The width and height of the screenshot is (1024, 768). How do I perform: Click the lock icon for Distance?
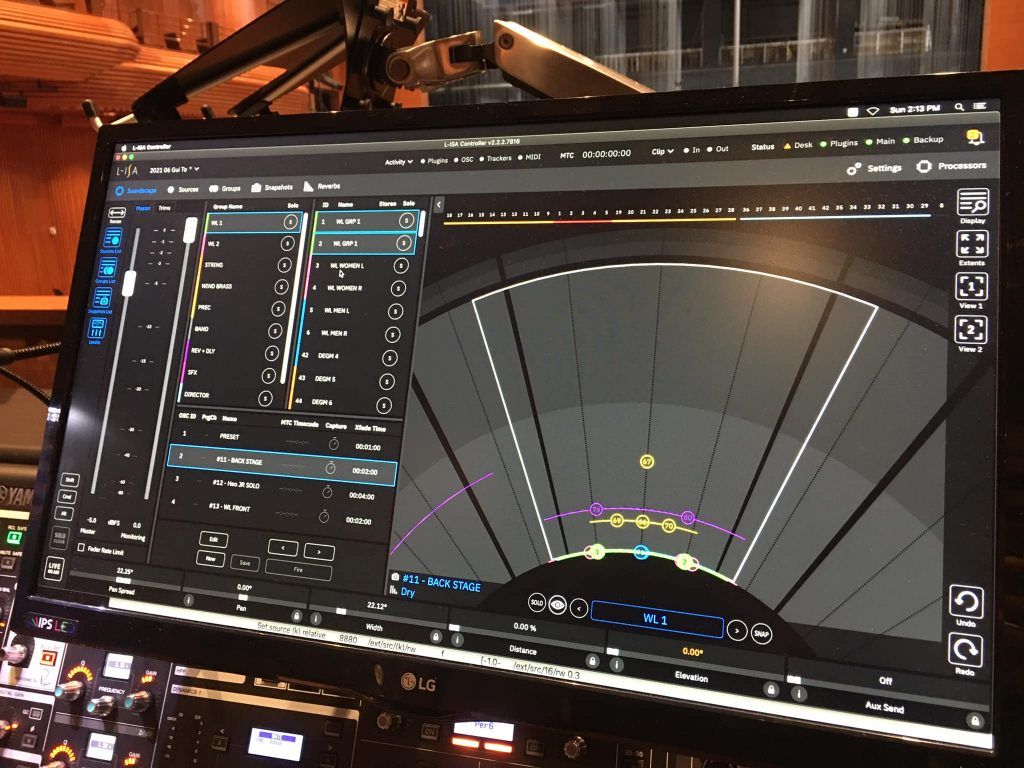coord(592,661)
